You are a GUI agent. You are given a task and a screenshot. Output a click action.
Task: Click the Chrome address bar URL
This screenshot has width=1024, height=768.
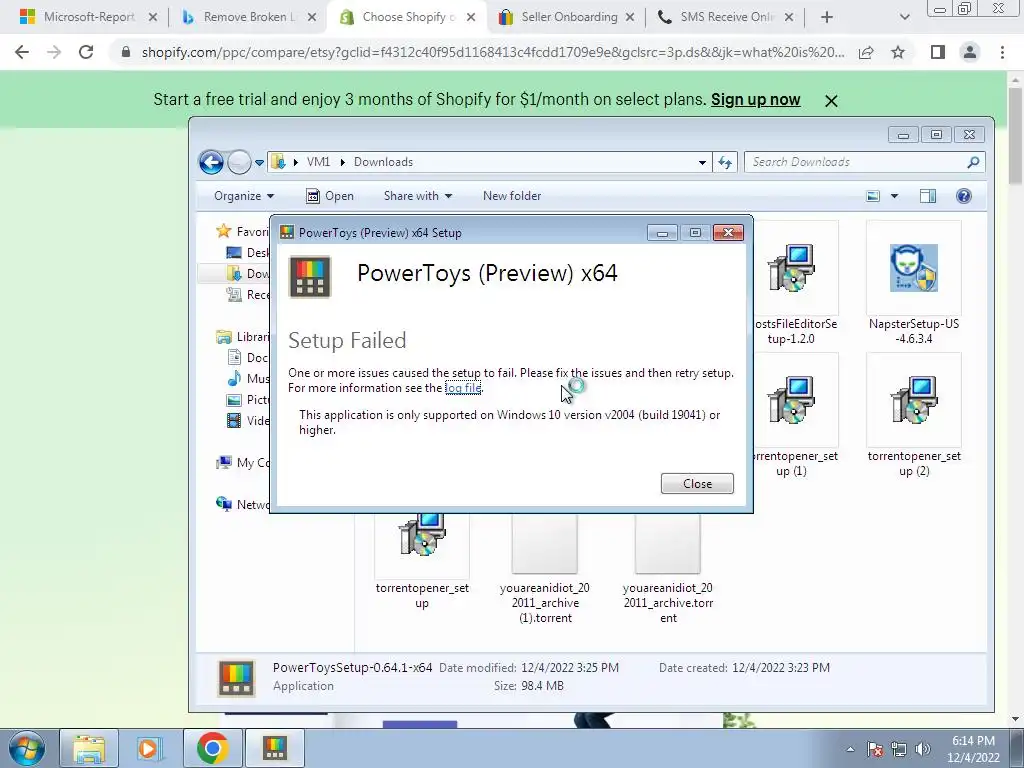[492, 52]
